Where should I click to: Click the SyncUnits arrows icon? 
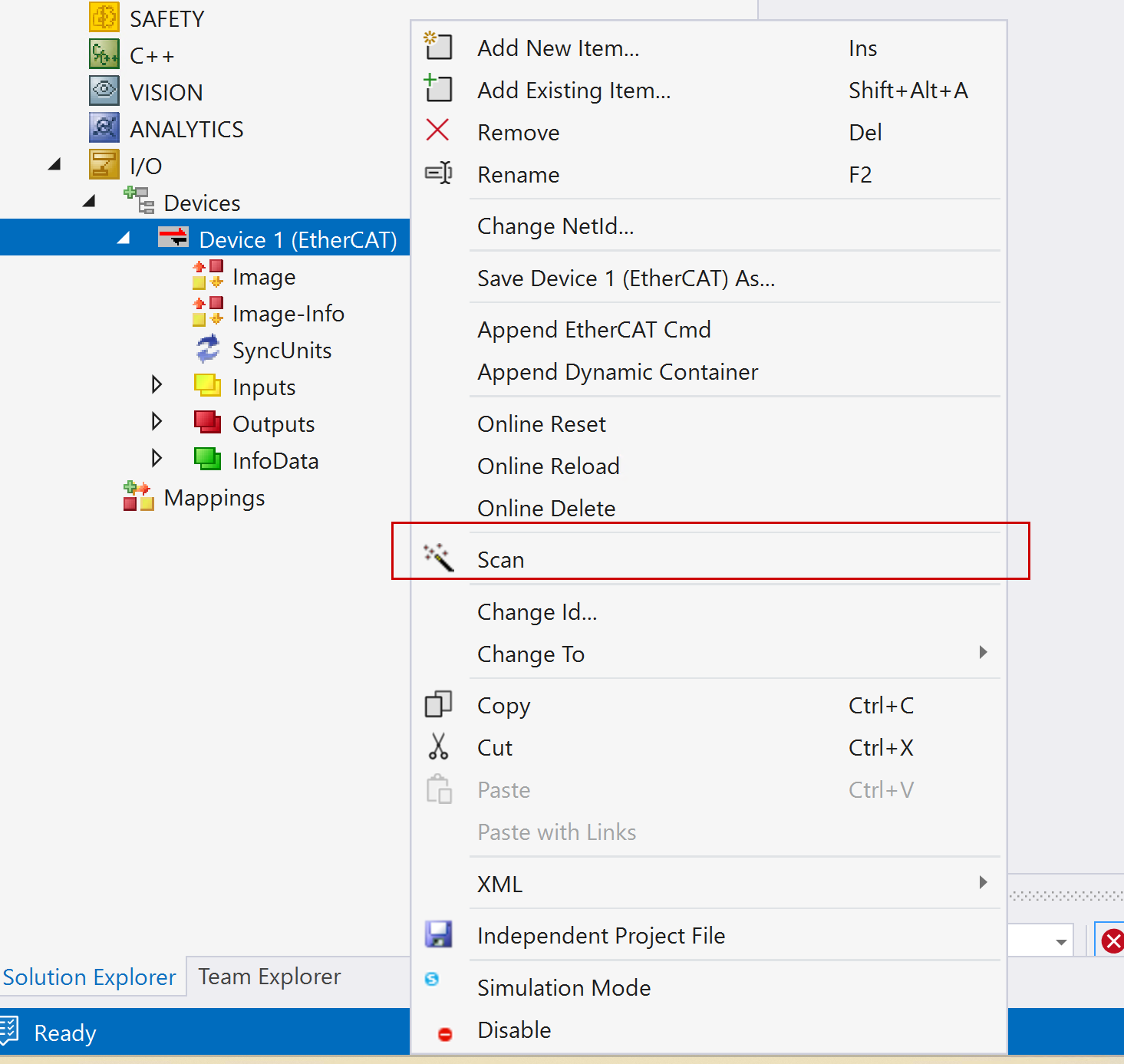[x=208, y=350]
